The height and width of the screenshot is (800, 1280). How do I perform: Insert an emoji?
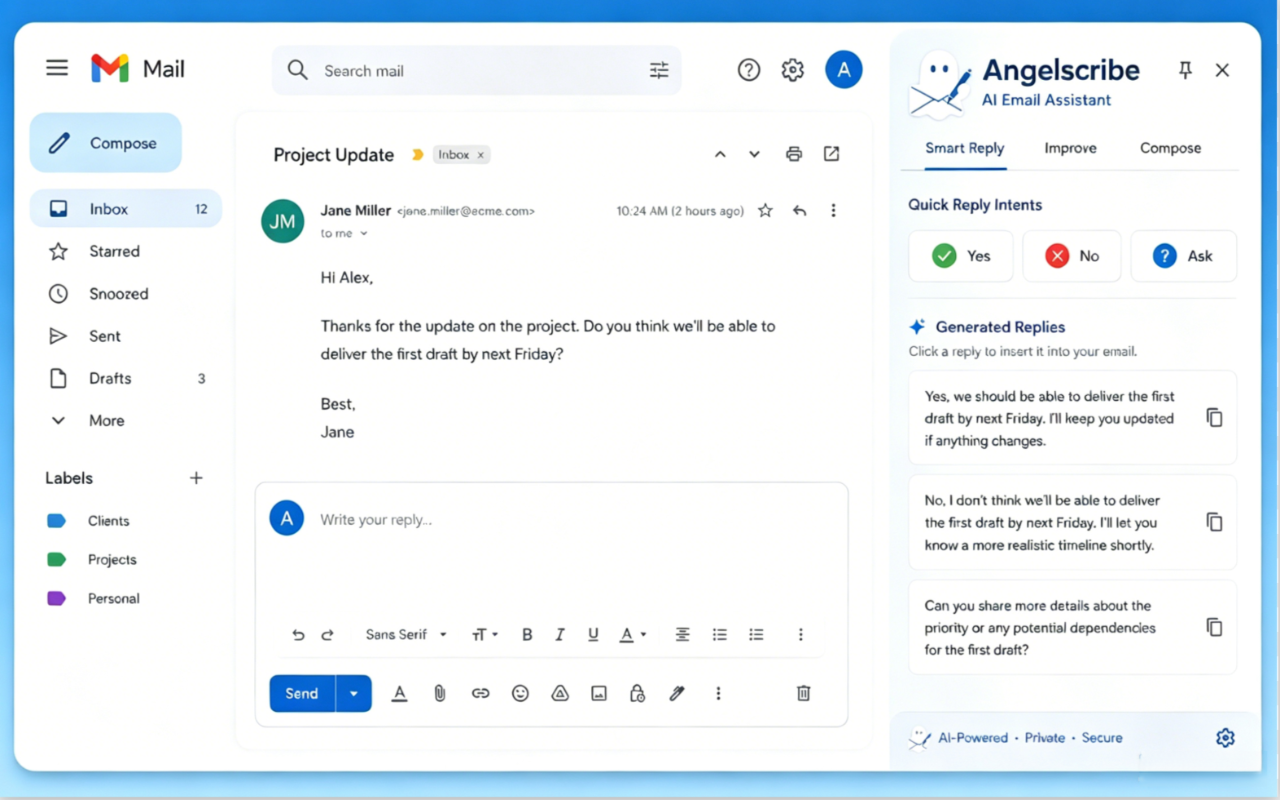coord(520,693)
